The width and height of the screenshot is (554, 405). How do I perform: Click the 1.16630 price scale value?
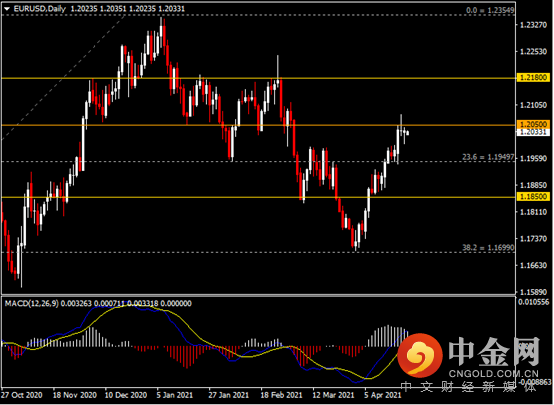point(533,265)
